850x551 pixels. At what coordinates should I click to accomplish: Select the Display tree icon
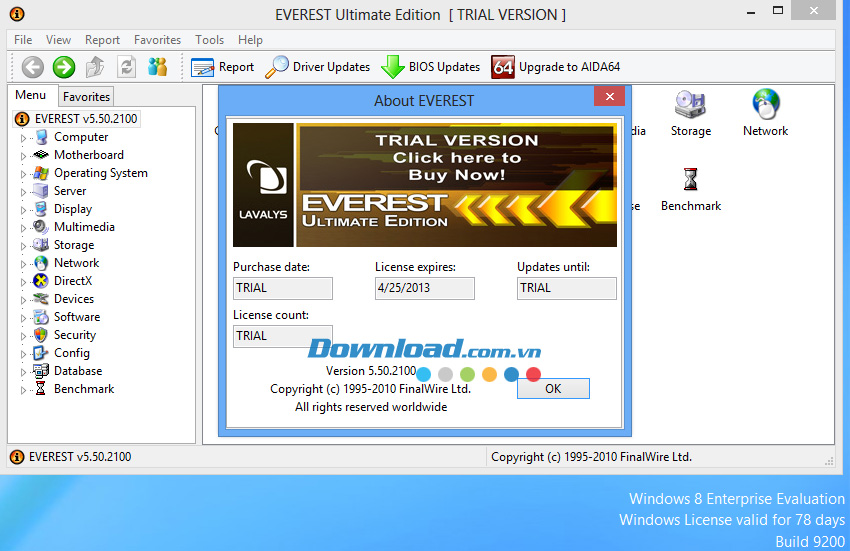41,209
